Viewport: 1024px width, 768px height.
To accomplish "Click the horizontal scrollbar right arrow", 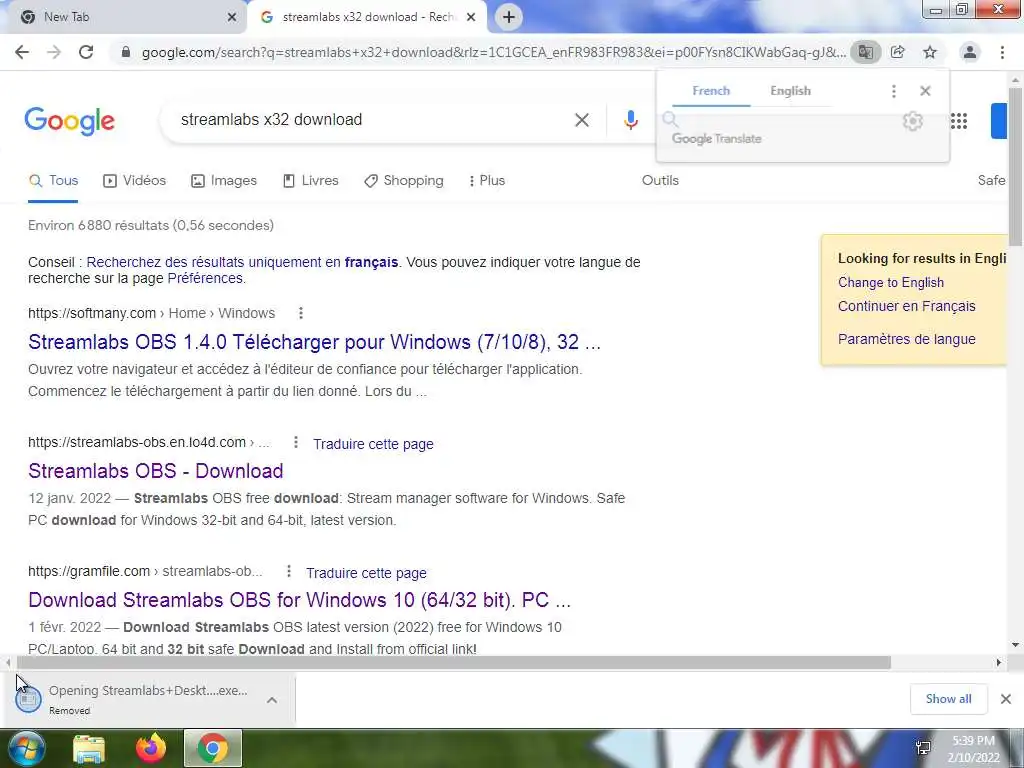I will coord(999,663).
